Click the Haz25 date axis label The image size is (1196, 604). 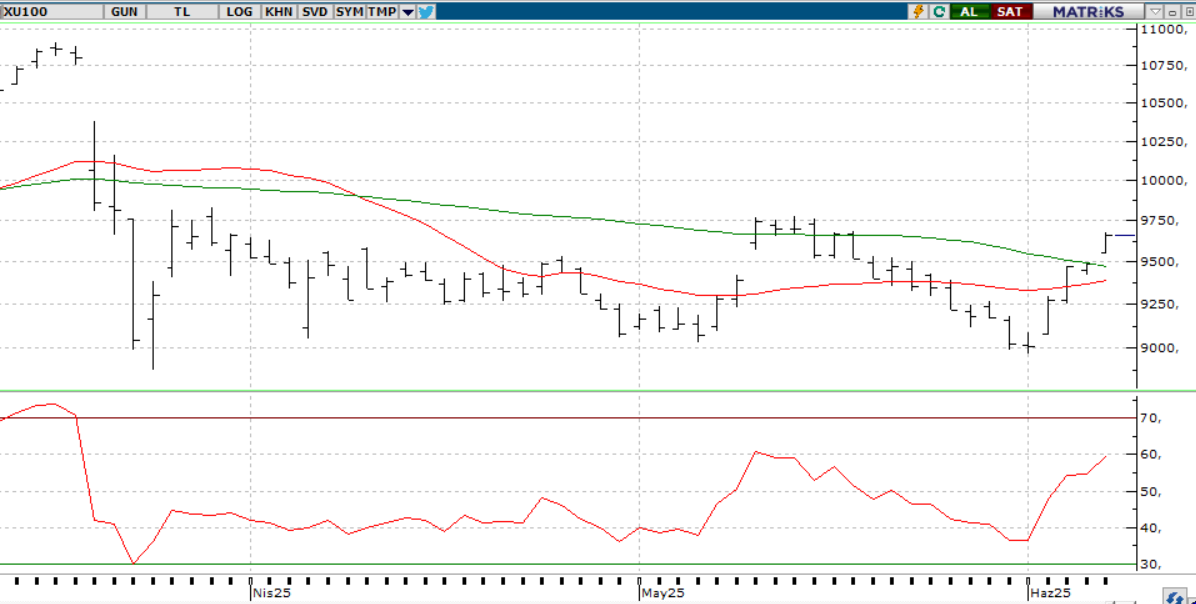coord(1050,593)
